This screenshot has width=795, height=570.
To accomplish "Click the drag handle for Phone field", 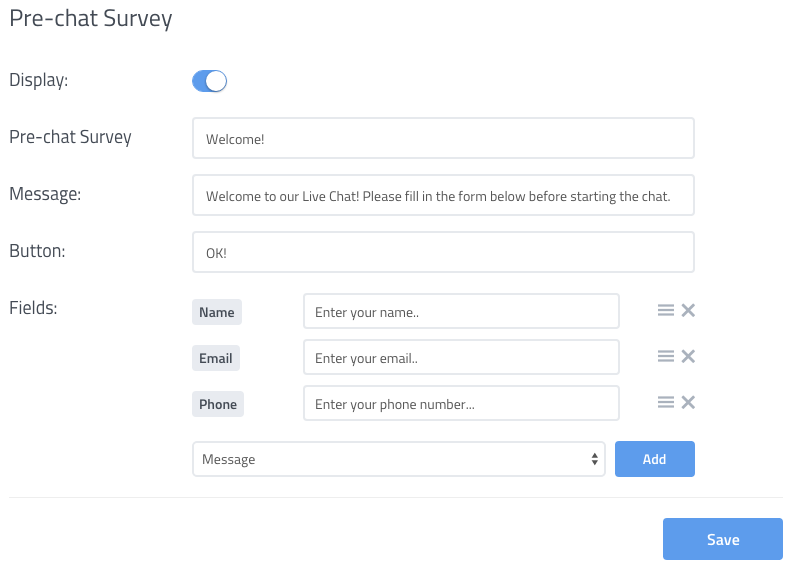I will pyautogui.click(x=665, y=403).
